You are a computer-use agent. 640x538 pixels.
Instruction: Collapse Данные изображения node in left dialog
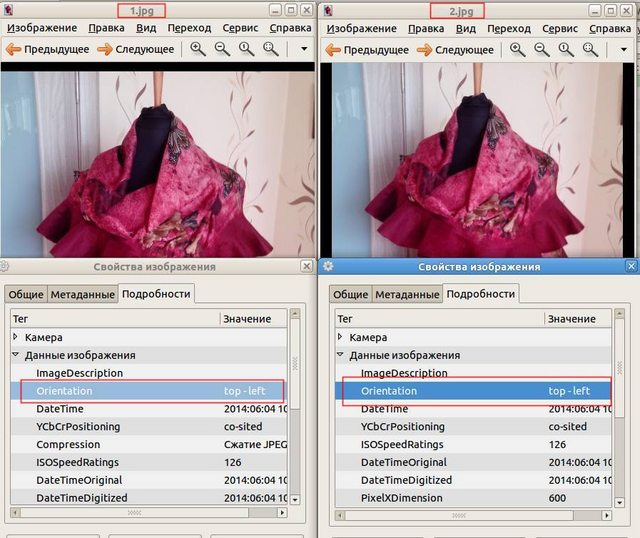(16, 354)
